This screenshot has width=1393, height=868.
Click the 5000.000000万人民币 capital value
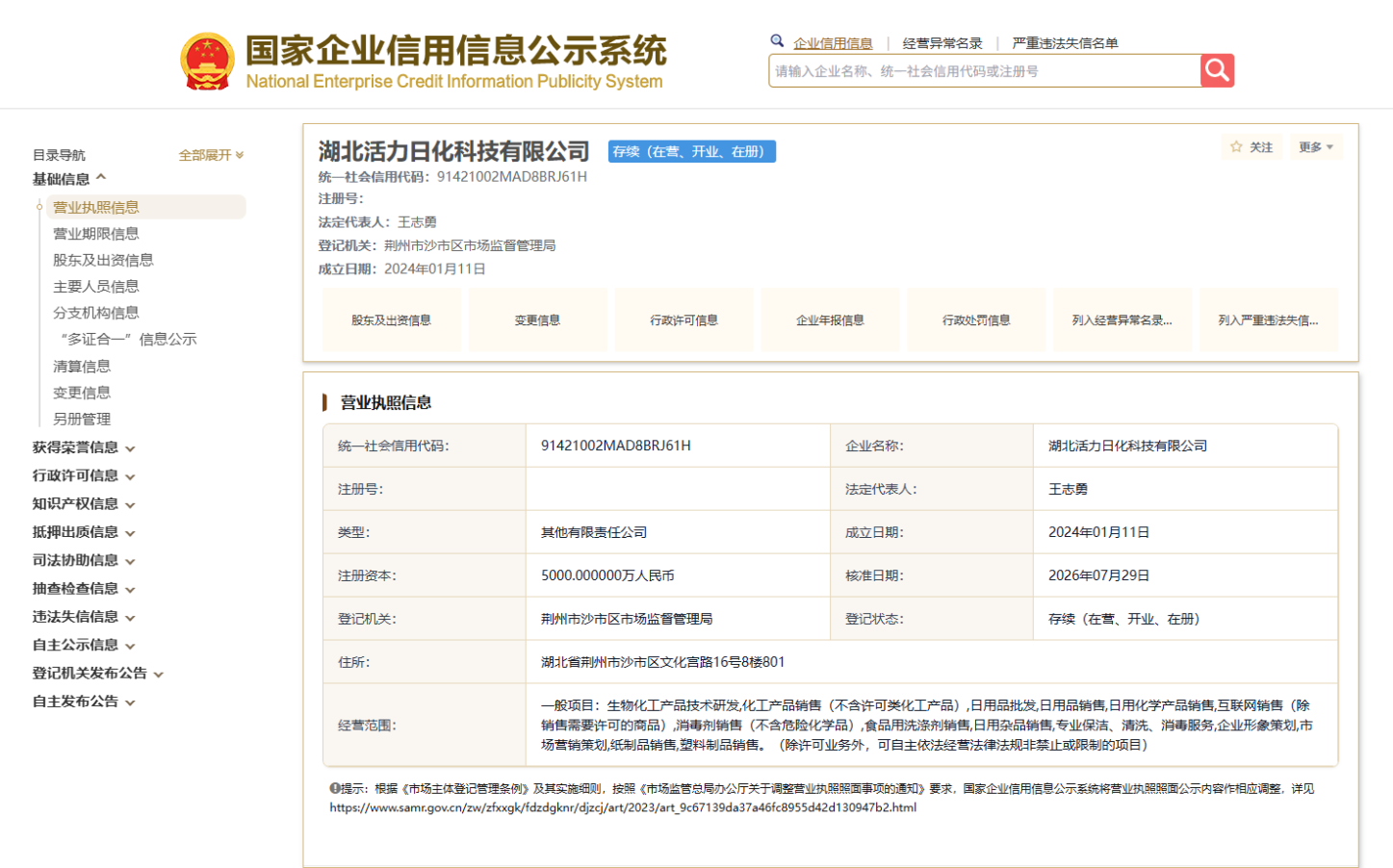(x=607, y=575)
